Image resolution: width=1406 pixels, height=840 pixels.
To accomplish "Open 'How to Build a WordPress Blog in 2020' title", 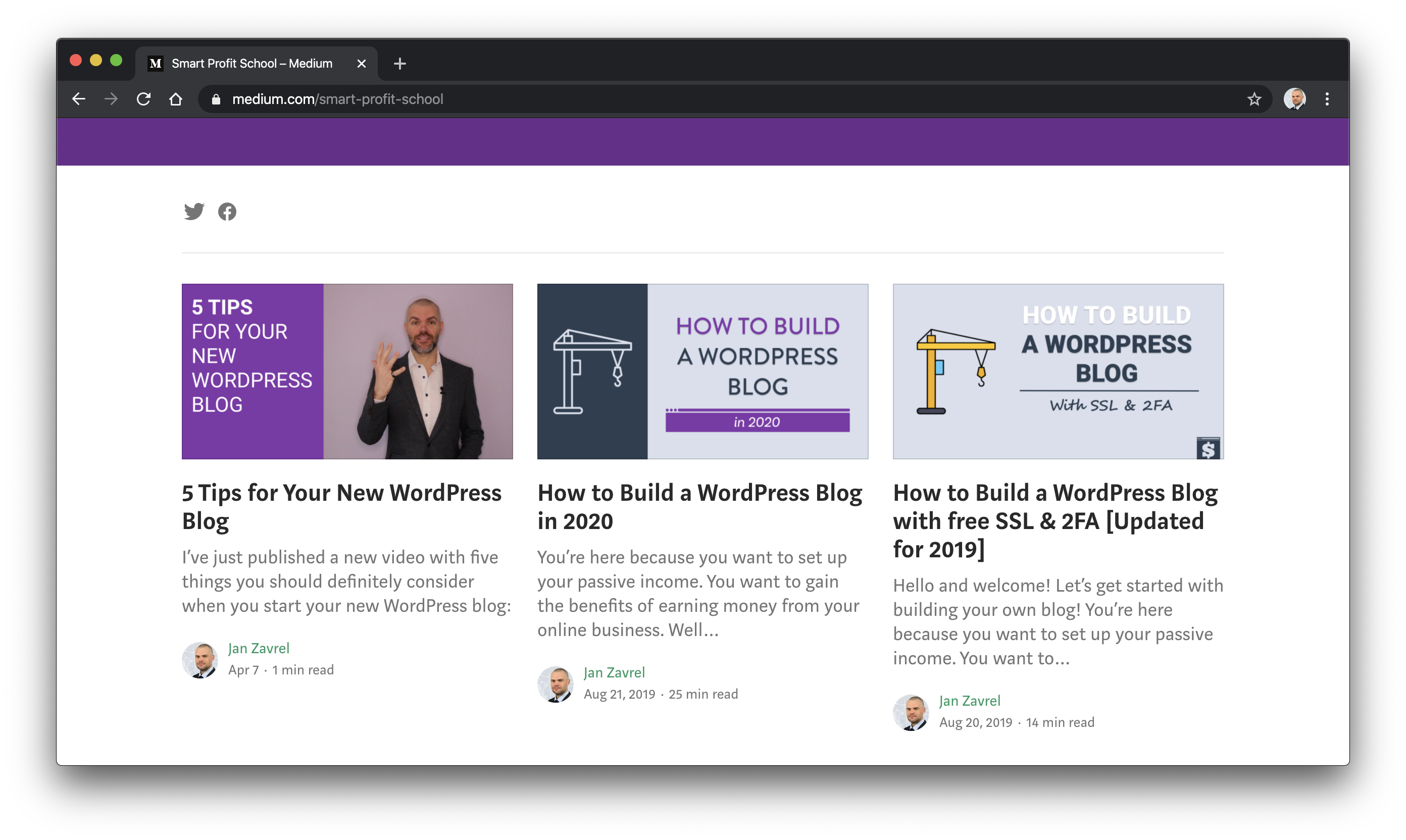I will (x=700, y=507).
